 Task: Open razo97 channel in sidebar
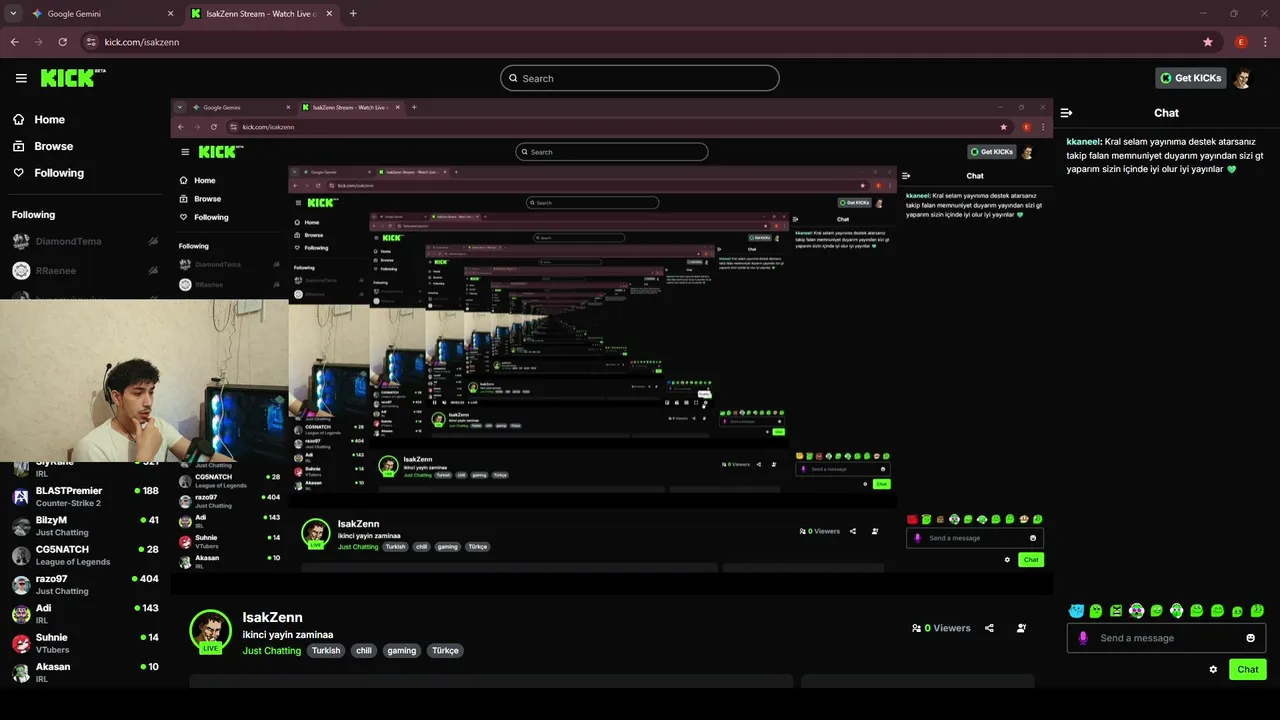pyautogui.click(x=85, y=584)
